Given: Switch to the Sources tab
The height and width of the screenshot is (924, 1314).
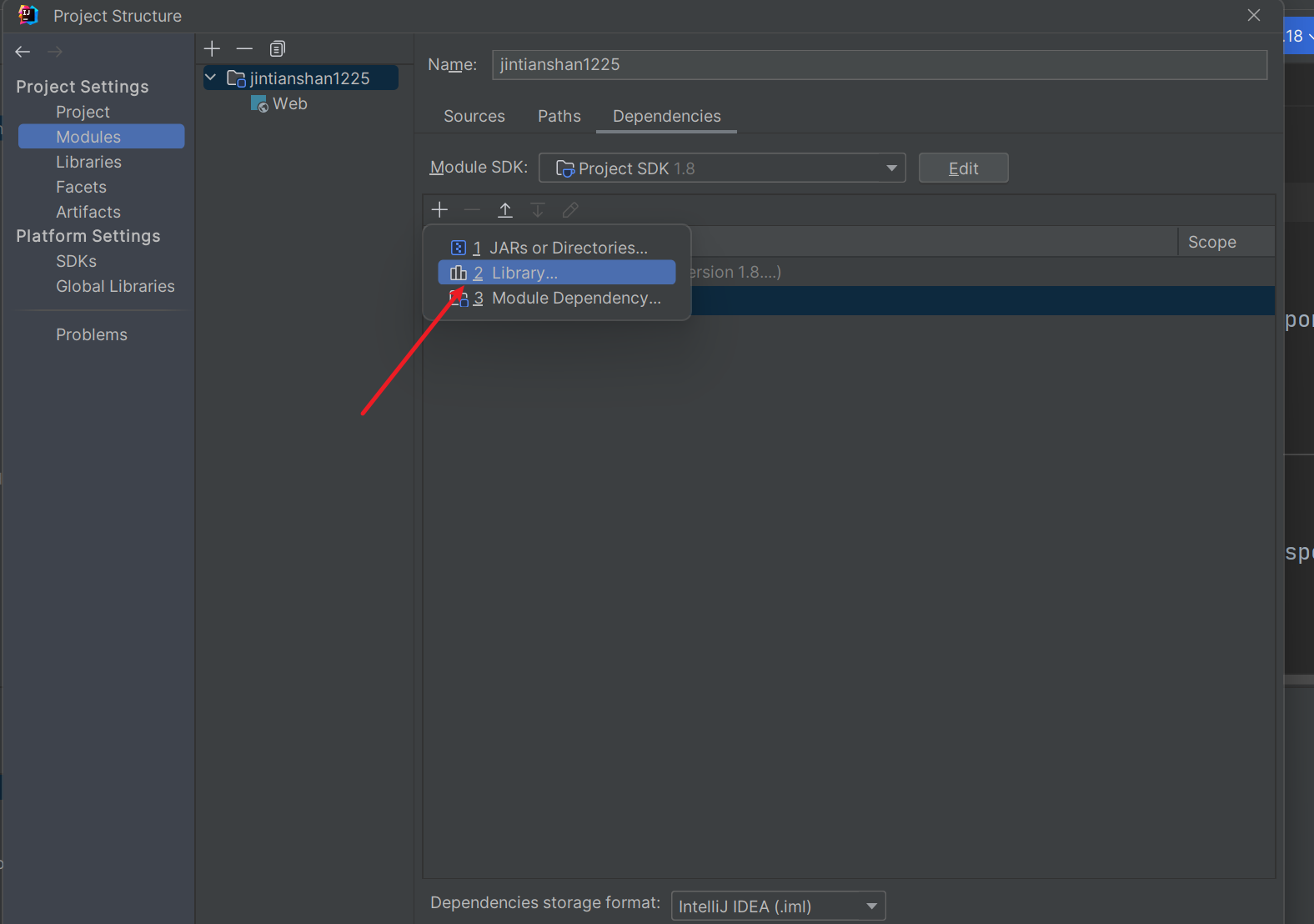Looking at the screenshot, I should pos(474,116).
